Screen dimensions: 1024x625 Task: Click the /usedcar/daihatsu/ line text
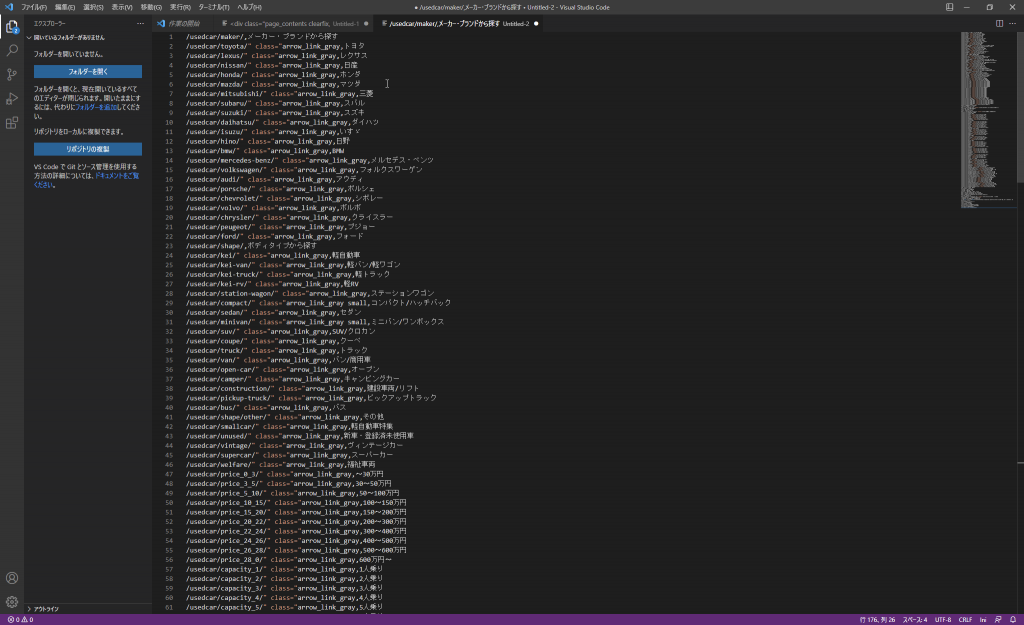[x=282, y=122]
